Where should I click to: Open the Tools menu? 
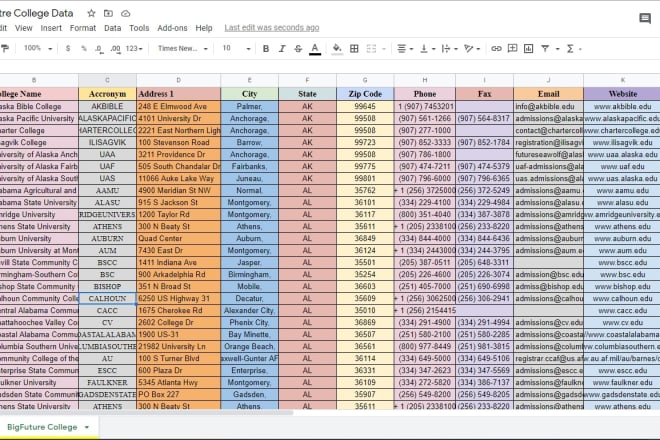point(139,28)
